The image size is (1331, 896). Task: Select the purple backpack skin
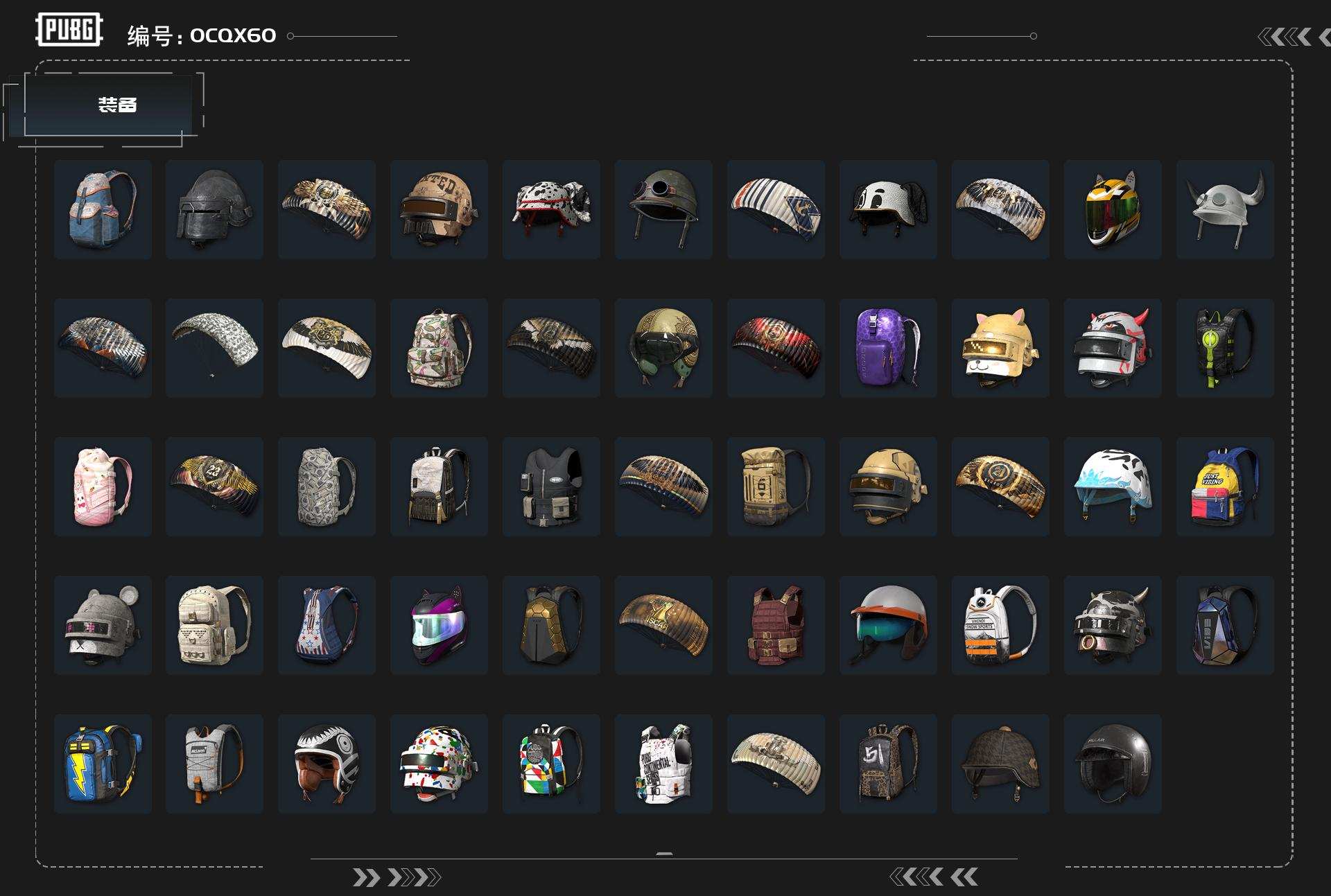[889, 348]
